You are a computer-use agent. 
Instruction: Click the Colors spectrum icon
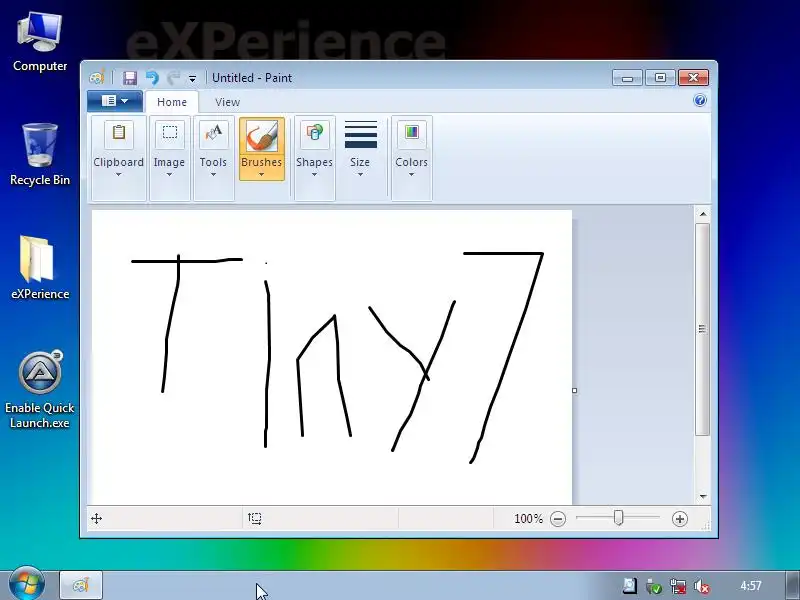[412, 134]
